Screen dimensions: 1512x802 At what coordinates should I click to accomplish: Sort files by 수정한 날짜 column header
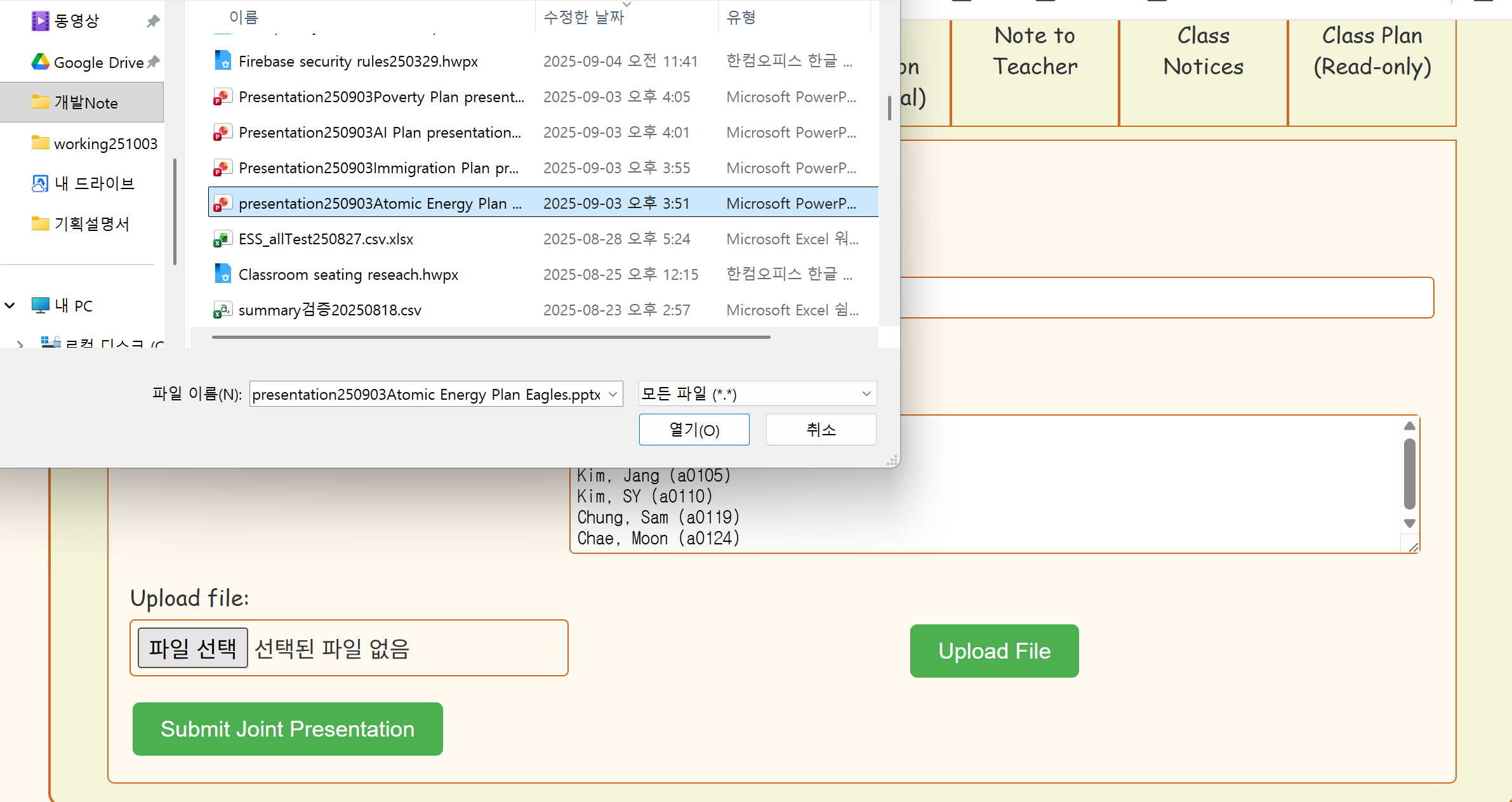click(x=584, y=17)
